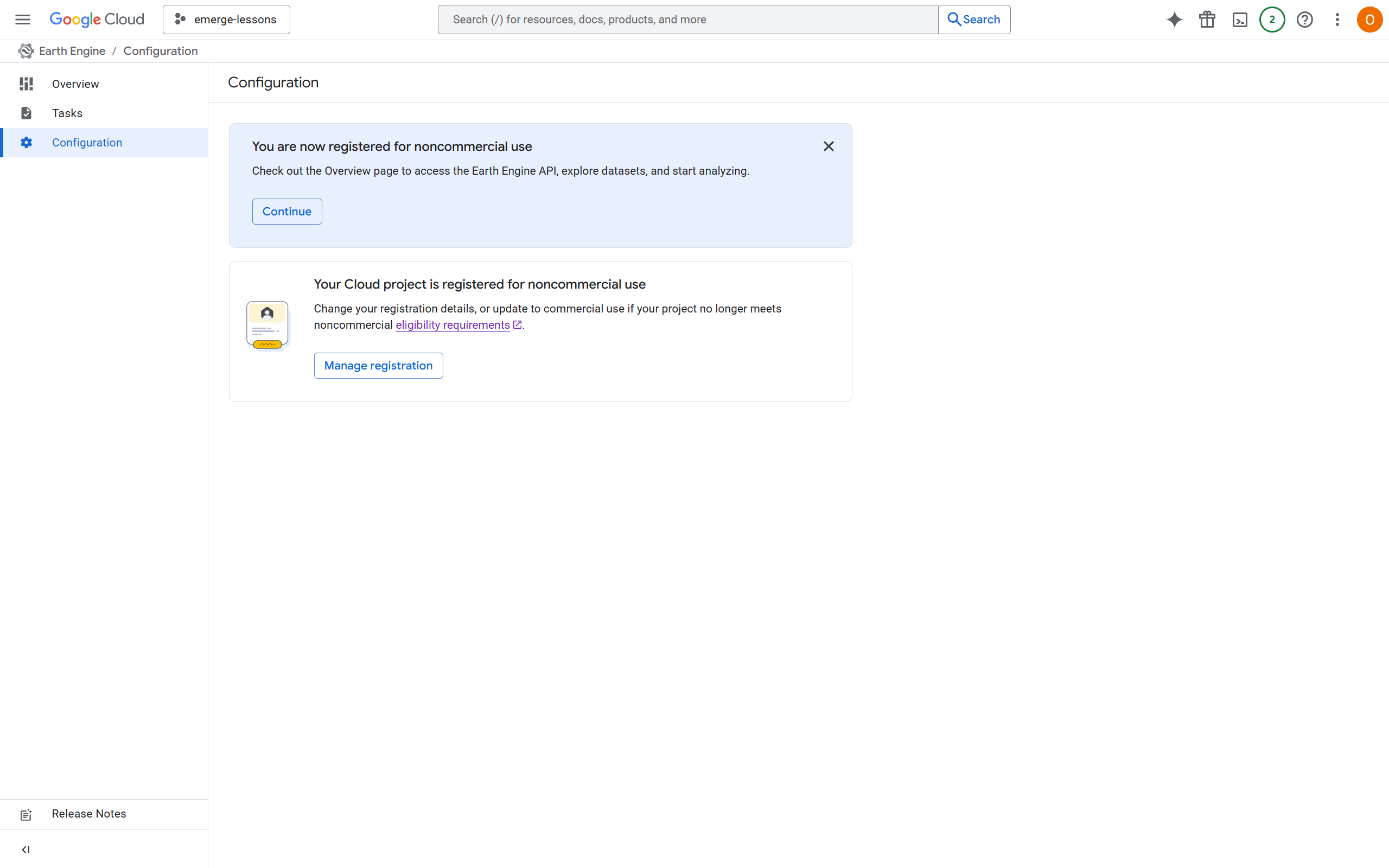1389x868 pixels.
Task: Select the Tasks document icon
Action: click(26, 113)
